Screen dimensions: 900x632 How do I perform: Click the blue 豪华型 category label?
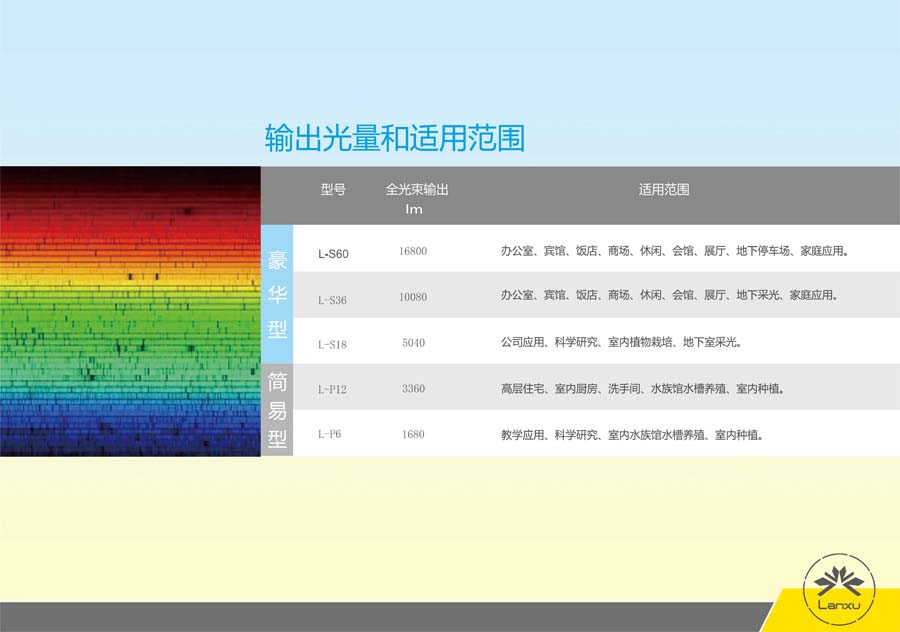[277, 295]
